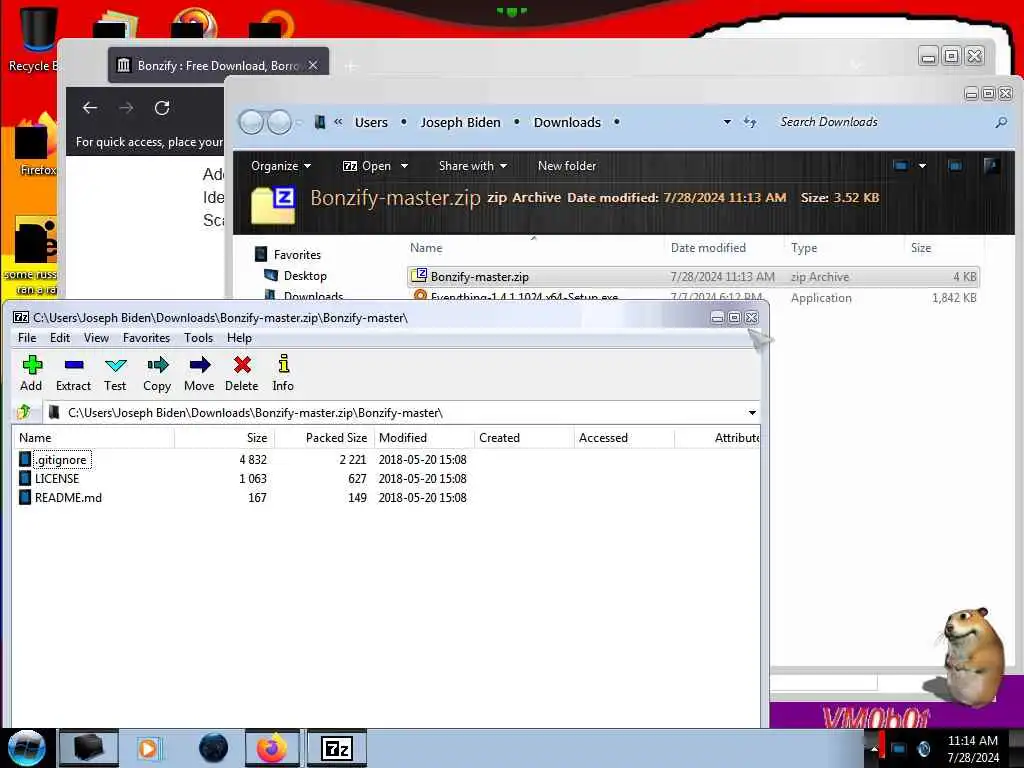Click the Explorer Forward navigation button

[x=280, y=122]
